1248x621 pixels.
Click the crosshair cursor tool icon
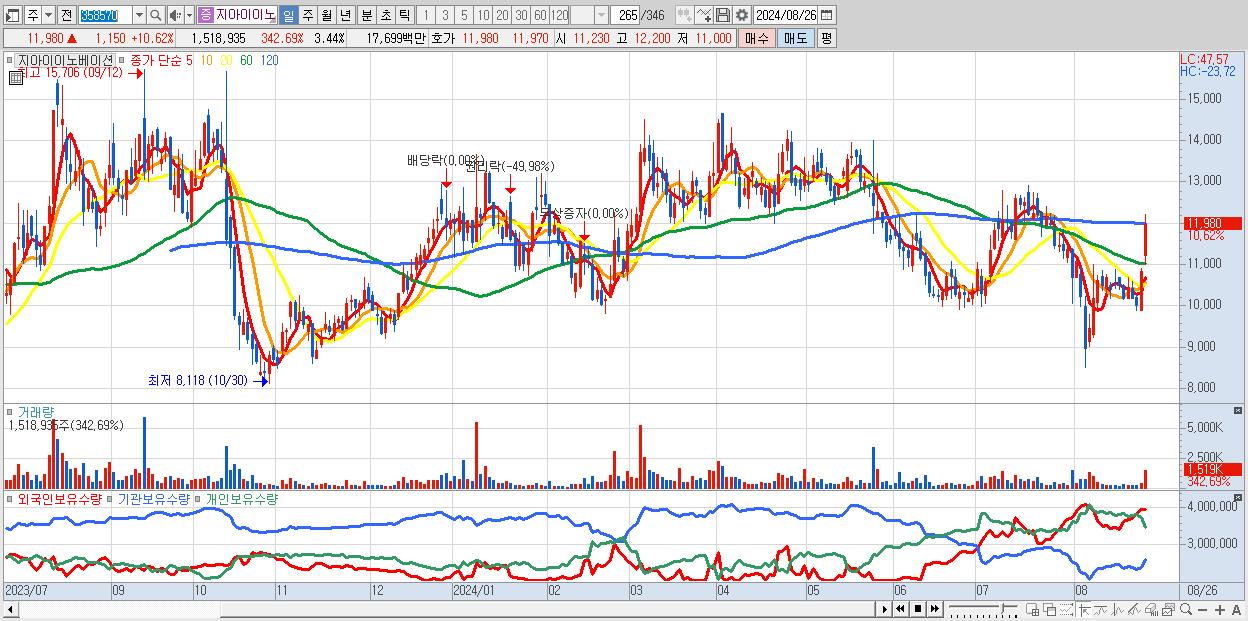(x=1085, y=610)
